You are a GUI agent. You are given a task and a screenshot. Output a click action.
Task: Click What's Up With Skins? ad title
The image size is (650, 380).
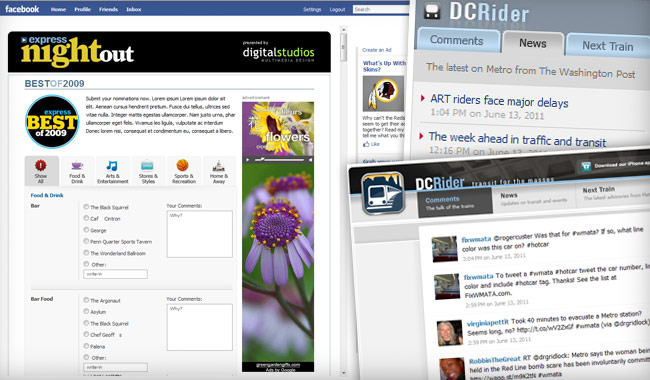coord(384,66)
